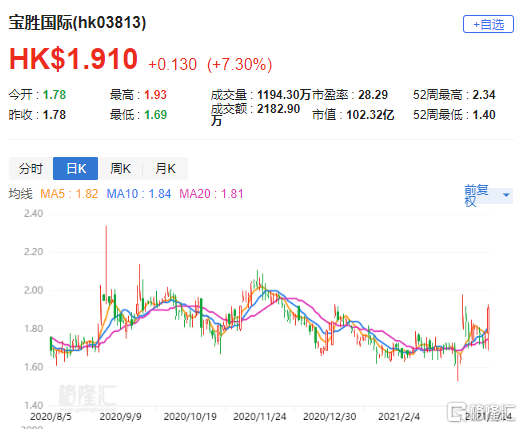Screen dimensions: 522x429
Task: Click the HK$1.910 current price
Action: pyautogui.click(x=73, y=59)
